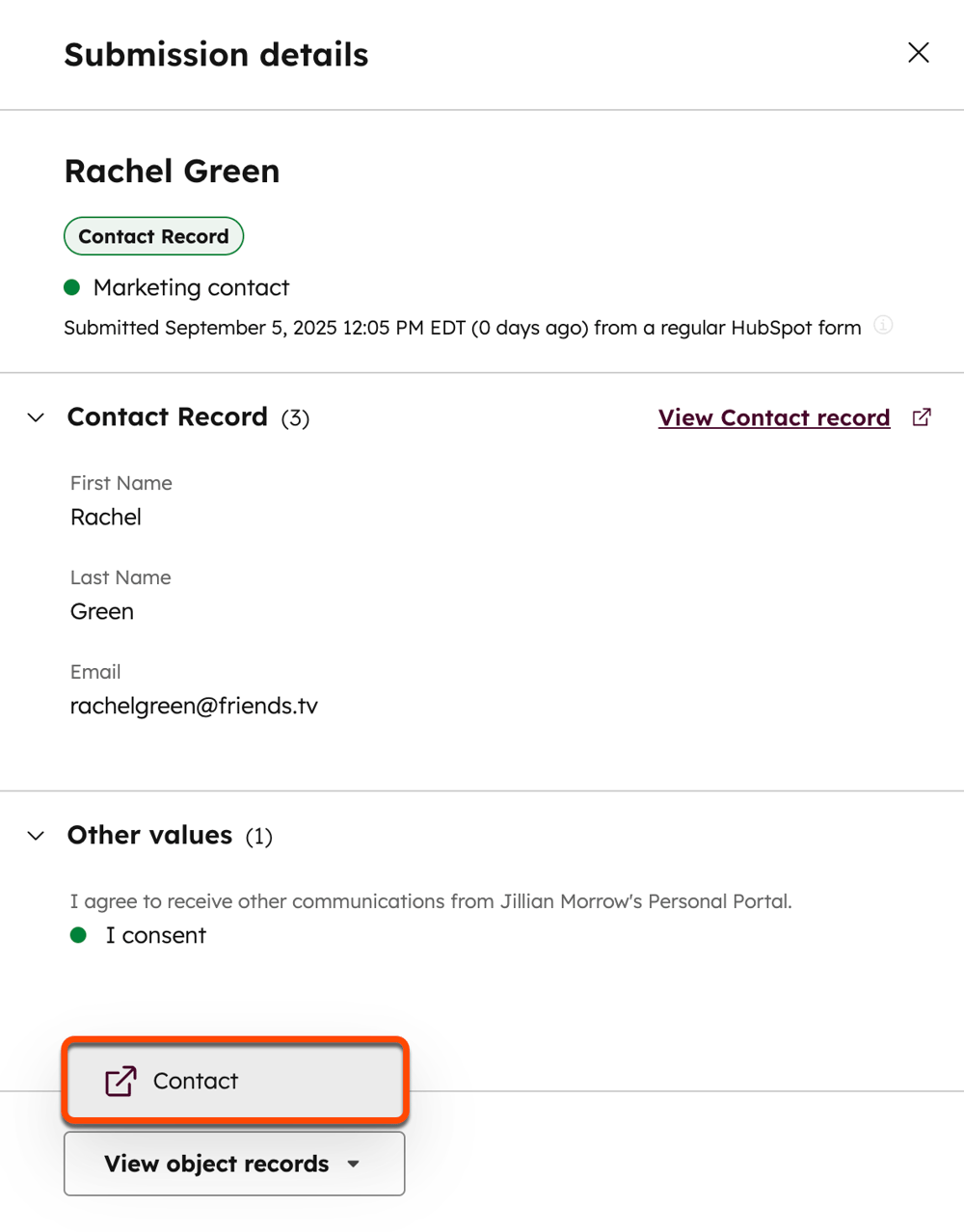Close the Submission details panel

coord(918,53)
